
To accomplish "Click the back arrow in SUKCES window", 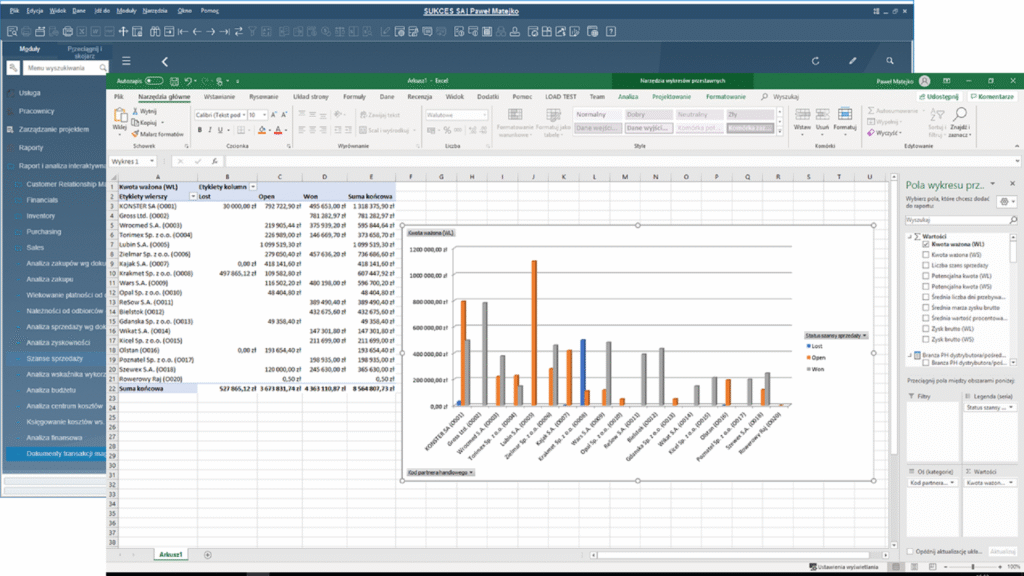I will coord(165,61).
